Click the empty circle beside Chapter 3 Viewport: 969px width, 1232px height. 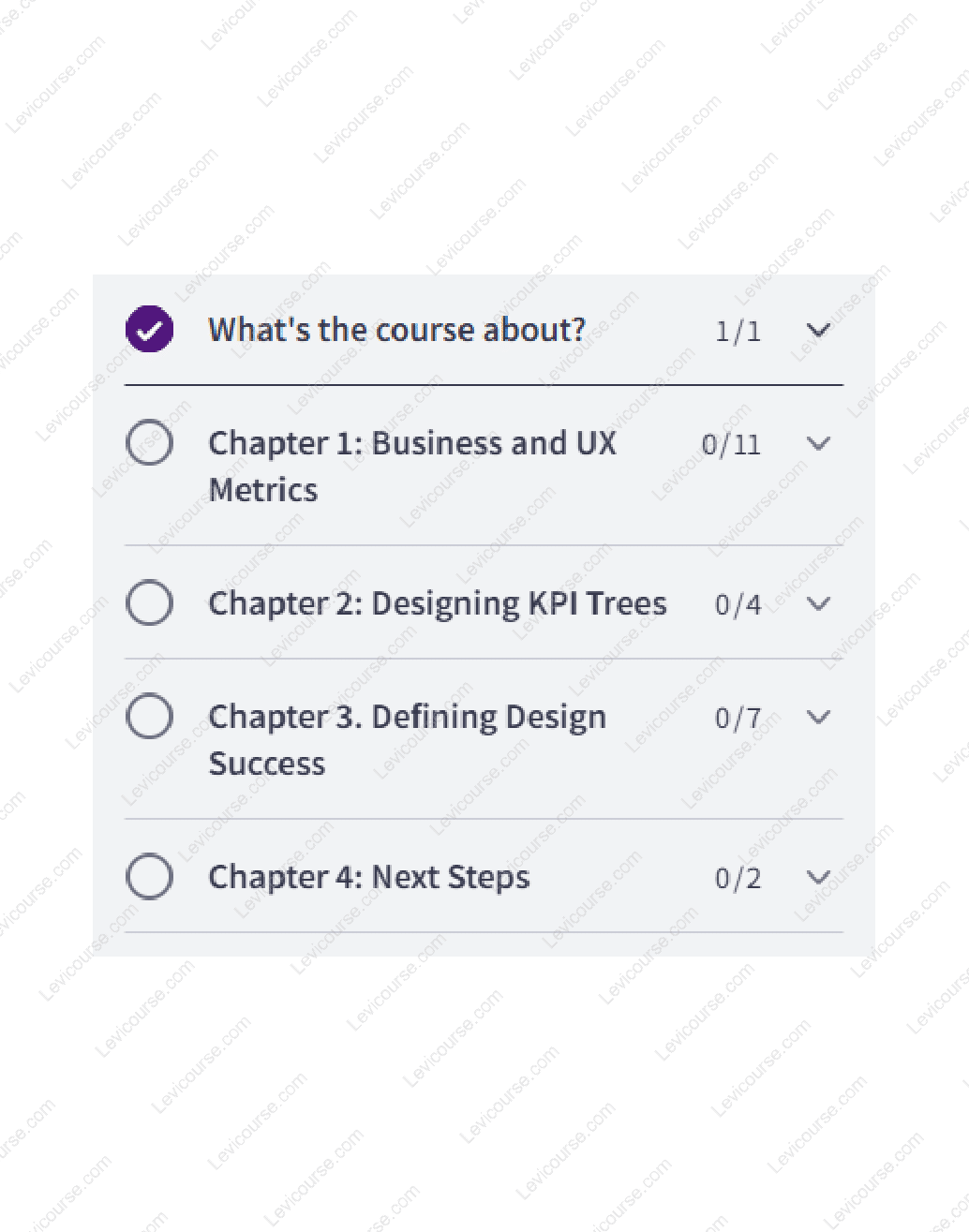tap(149, 716)
